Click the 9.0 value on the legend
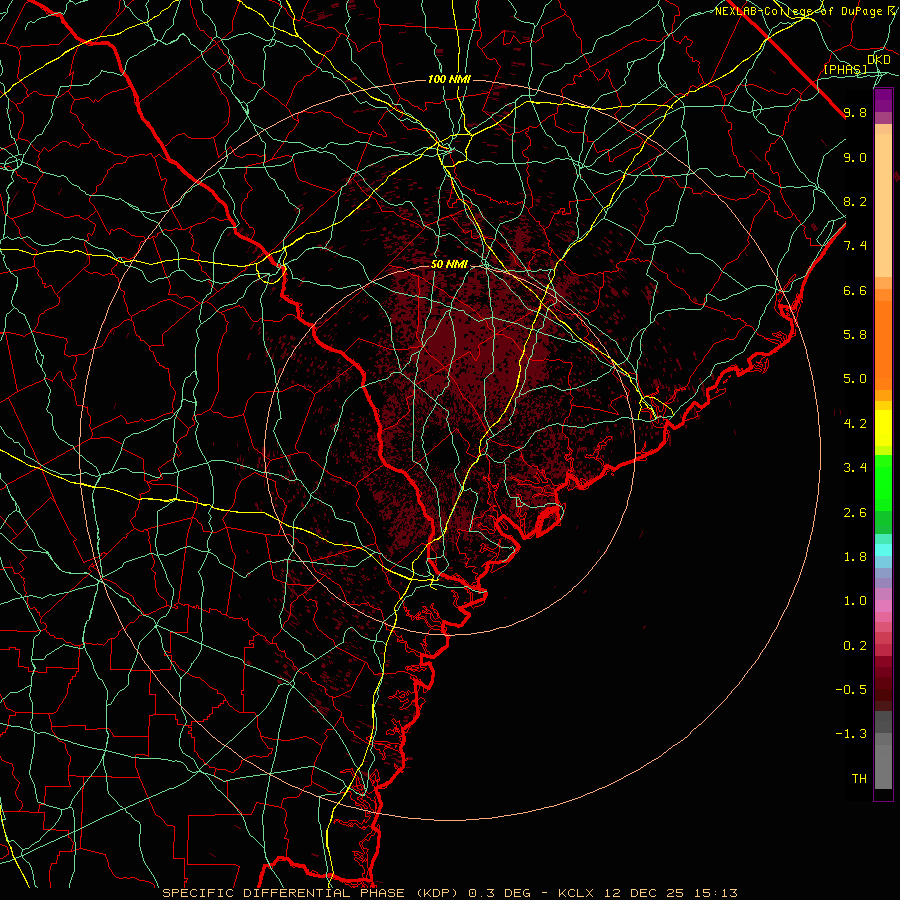This screenshot has height=900, width=900. pyautogui.click(x=855, y=157)
